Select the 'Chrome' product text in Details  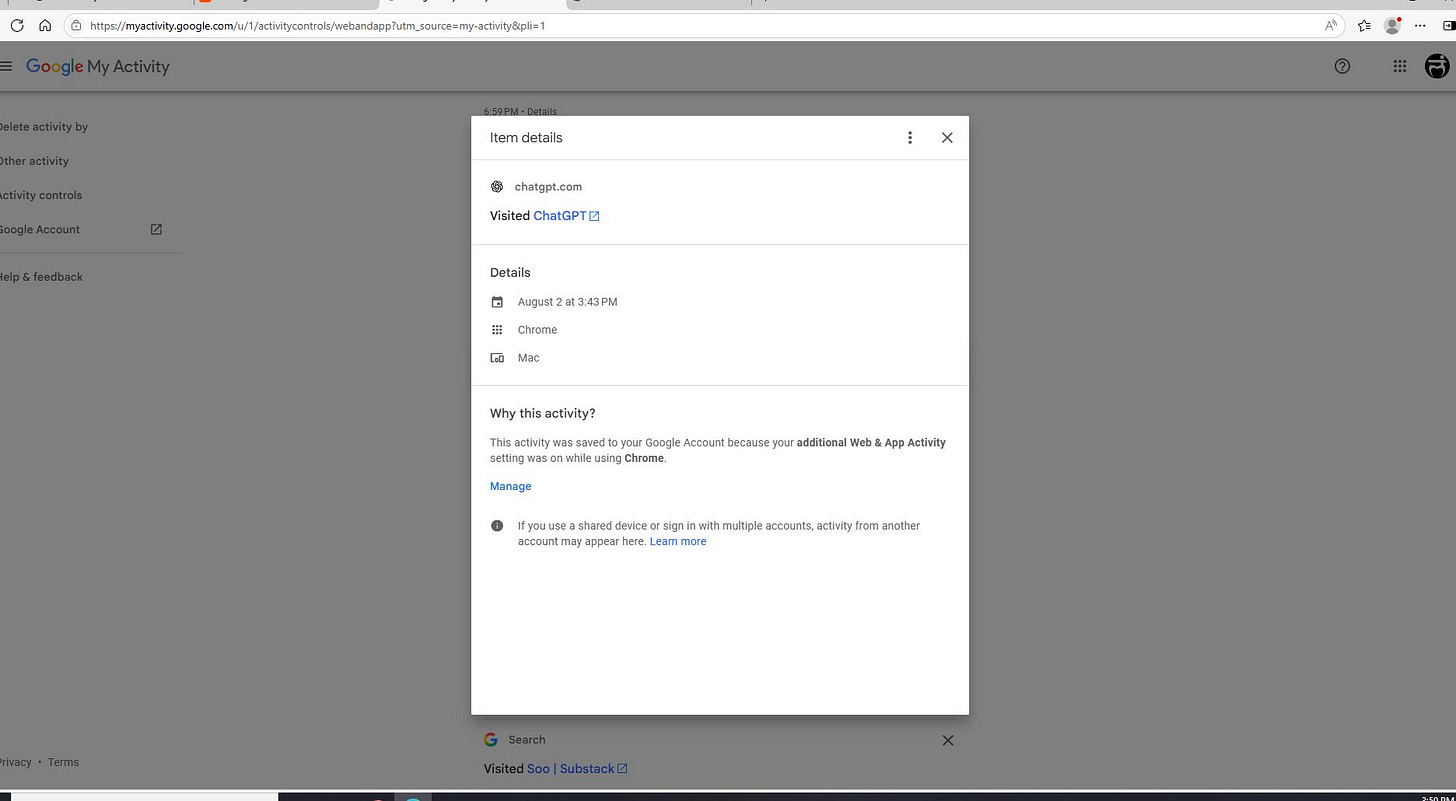click(x=537, y=330)
